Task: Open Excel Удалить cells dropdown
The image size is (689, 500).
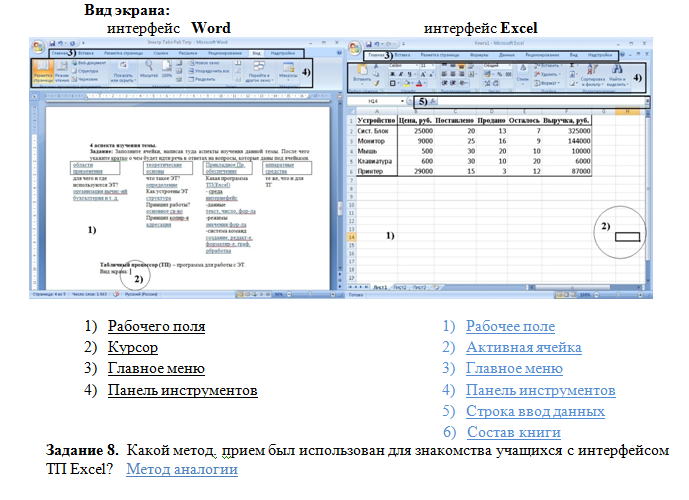Action: point(548,74)
